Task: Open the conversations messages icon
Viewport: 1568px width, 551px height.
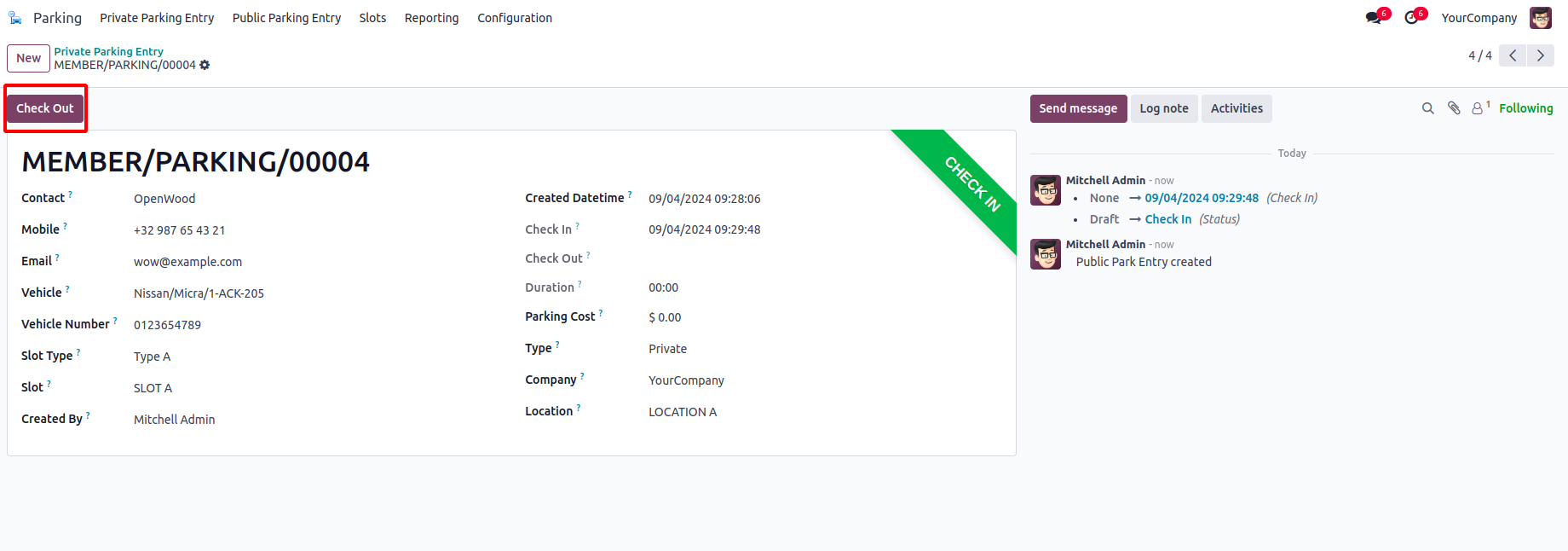Action: [x=1374, y=18]
